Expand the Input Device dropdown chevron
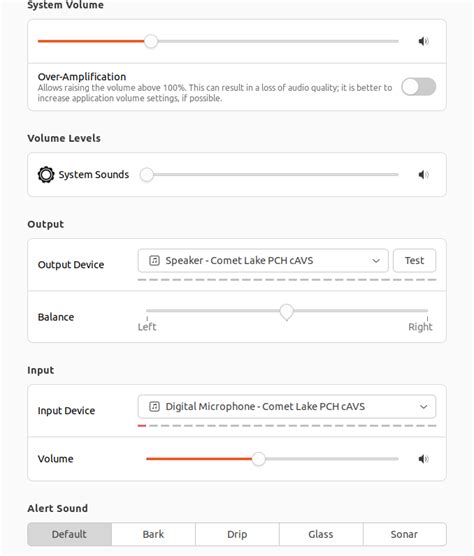Viewport: 474px width, 556px height. click(x=423, y=406)
